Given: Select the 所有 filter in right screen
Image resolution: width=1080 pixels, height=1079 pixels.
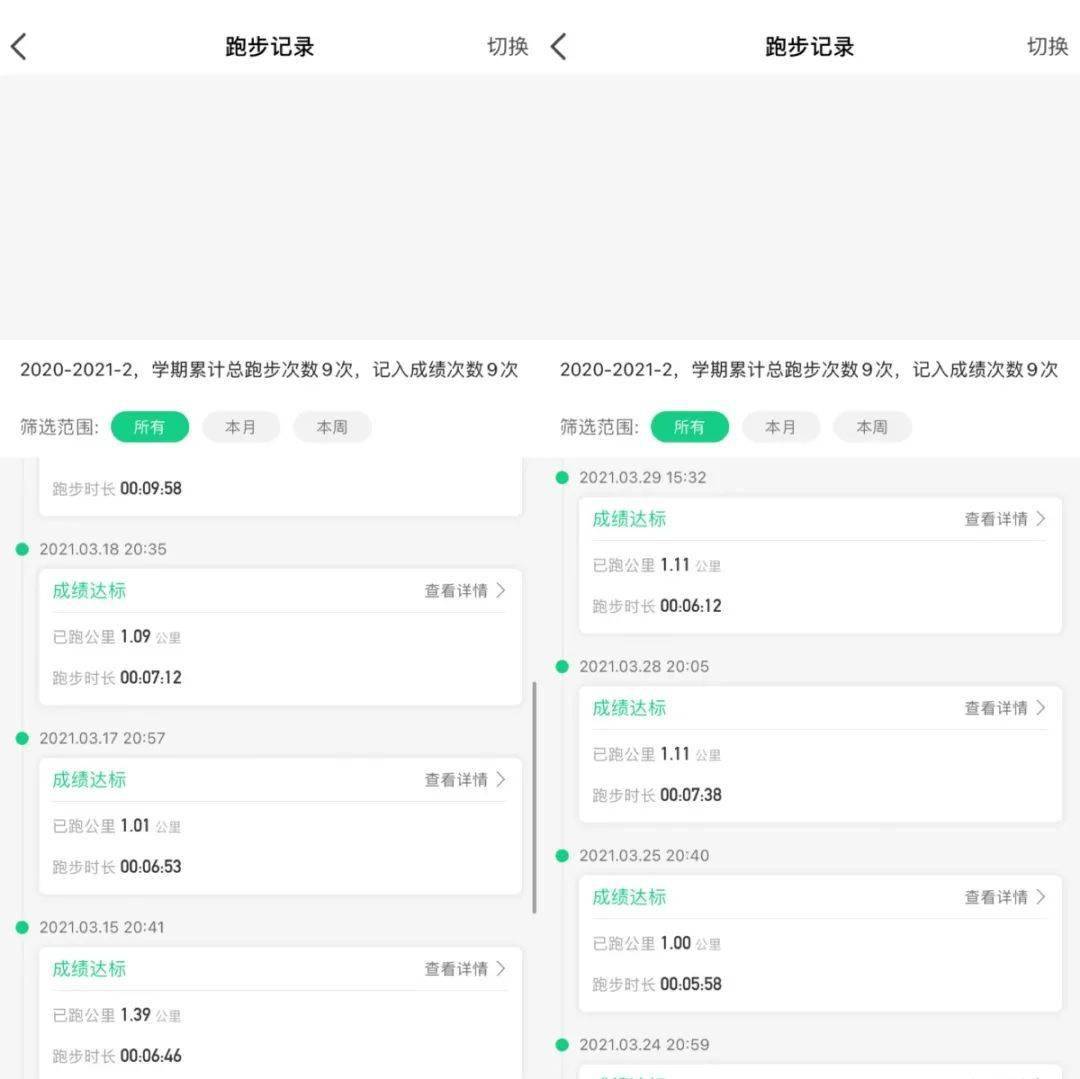Looking at the screenshot, I should tap(689, 427).
